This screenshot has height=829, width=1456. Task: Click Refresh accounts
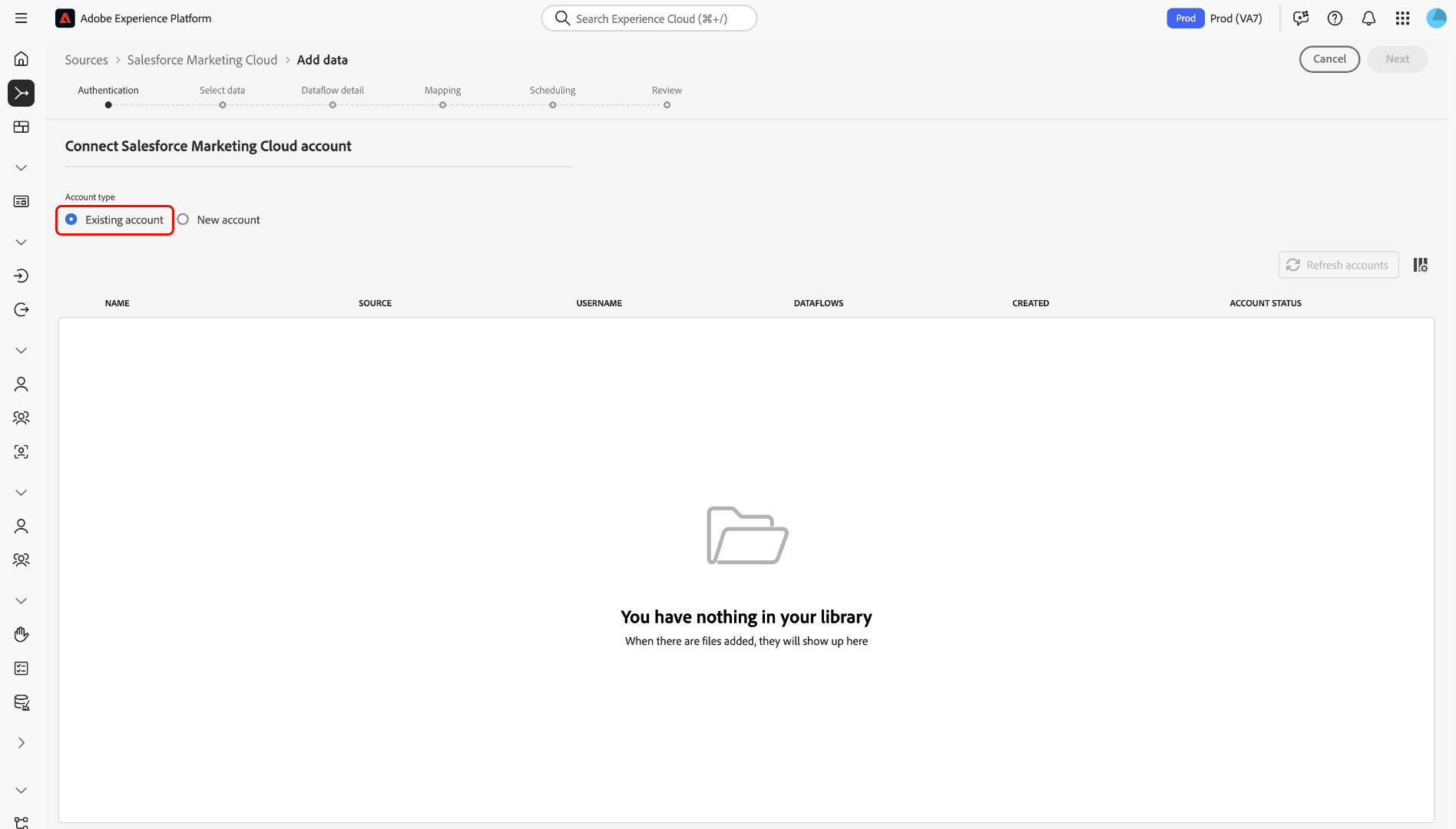1339,265
